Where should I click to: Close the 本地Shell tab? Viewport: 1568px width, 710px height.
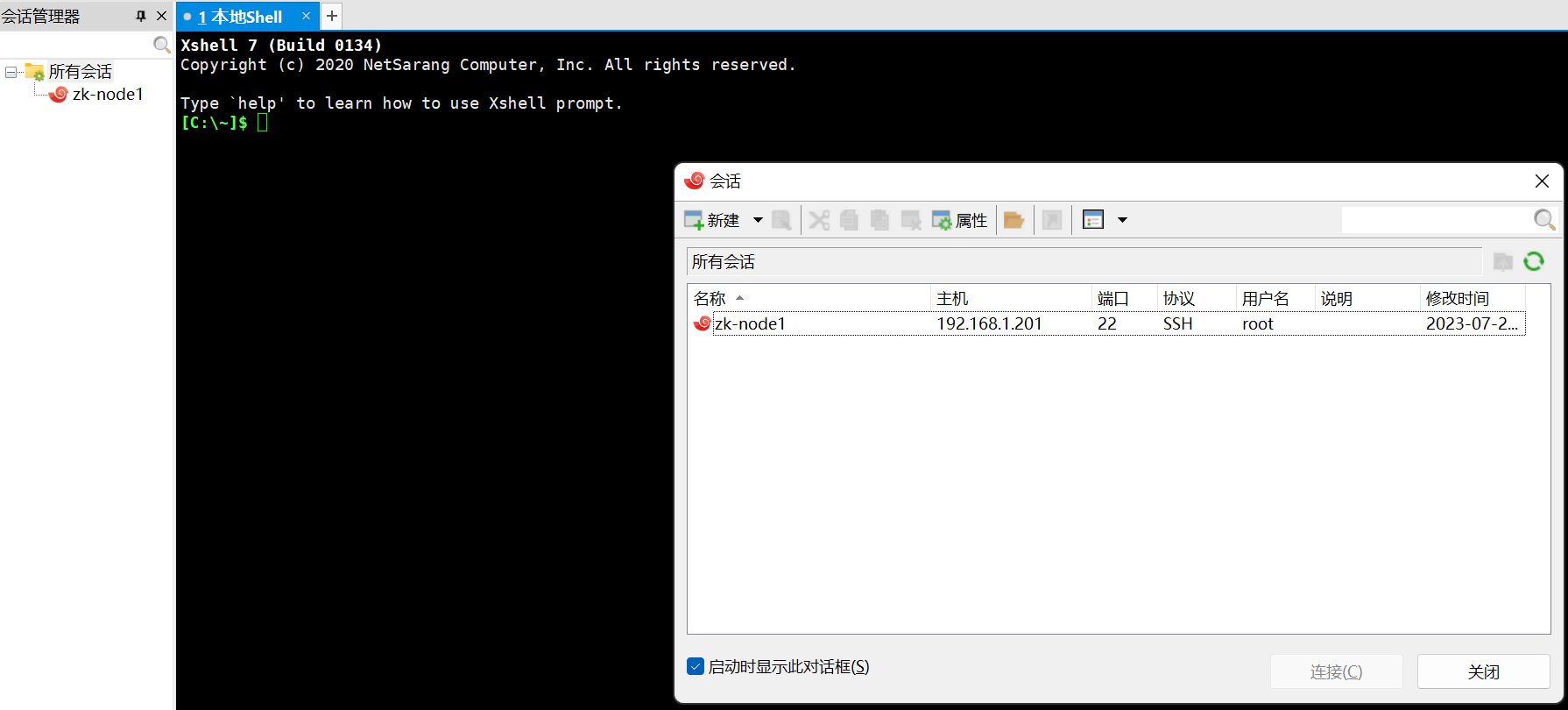pos(306,16)
